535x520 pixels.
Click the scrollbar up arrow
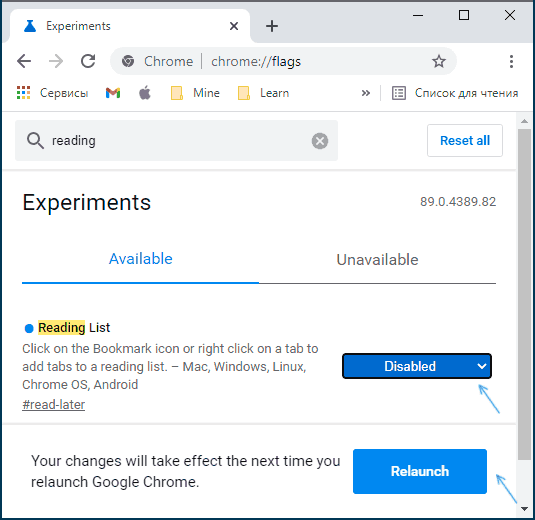pyautogui.click(x=524, y=121)
